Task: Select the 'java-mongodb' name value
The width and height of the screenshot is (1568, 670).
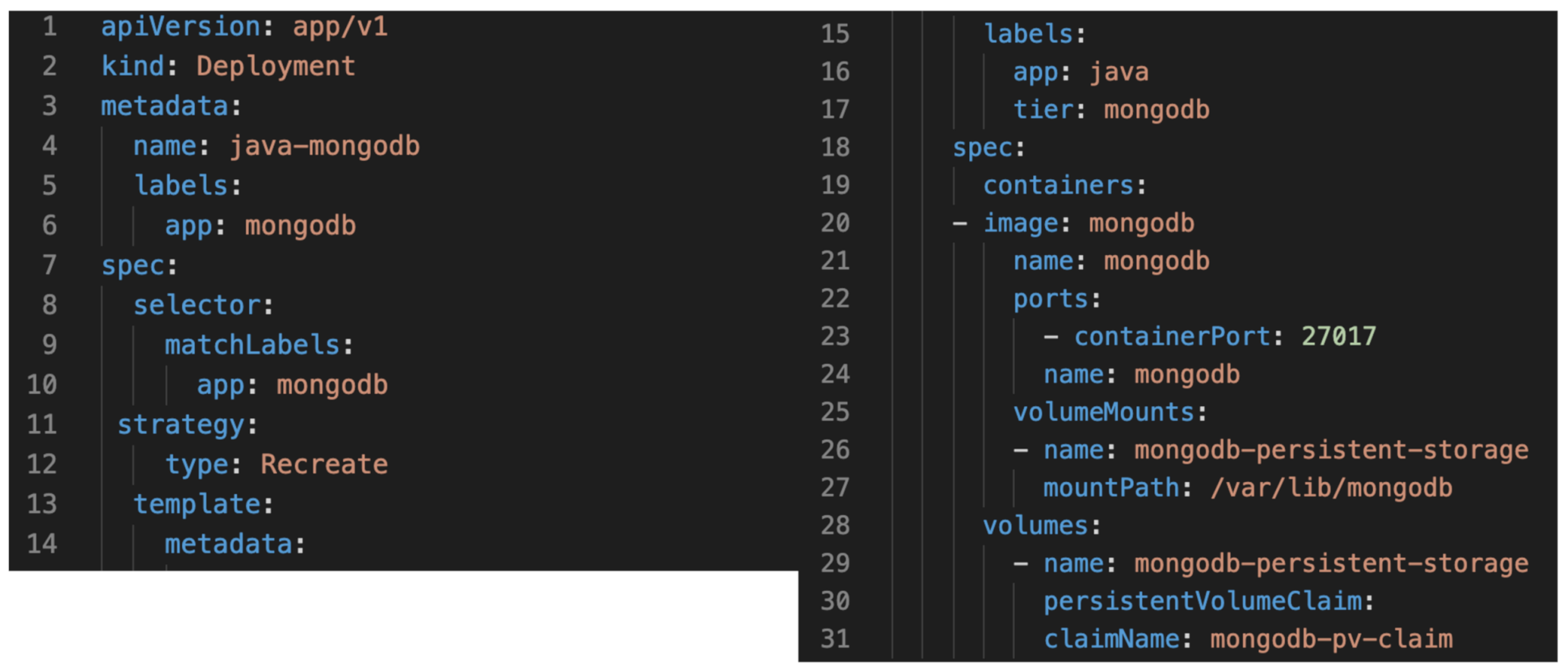Action: coord(324,146)
